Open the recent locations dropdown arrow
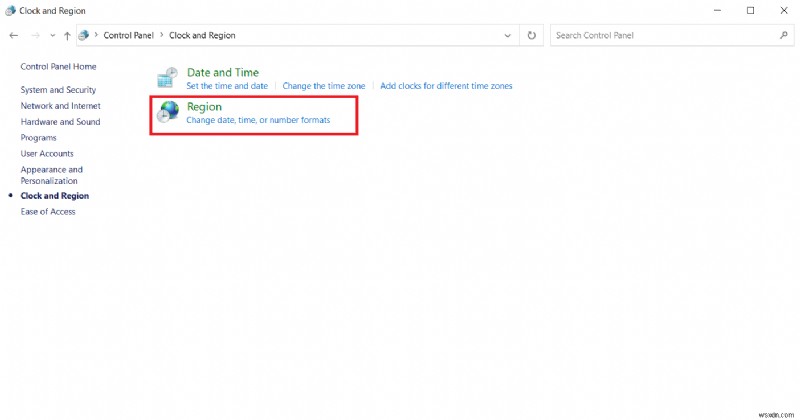Viewport: 800px width, 420px height. 52,35
